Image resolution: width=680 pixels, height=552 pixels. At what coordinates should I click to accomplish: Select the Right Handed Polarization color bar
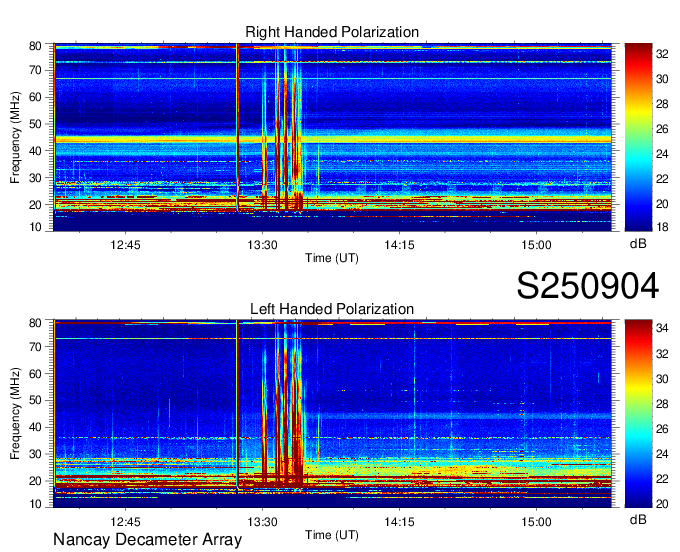[638, 137]
